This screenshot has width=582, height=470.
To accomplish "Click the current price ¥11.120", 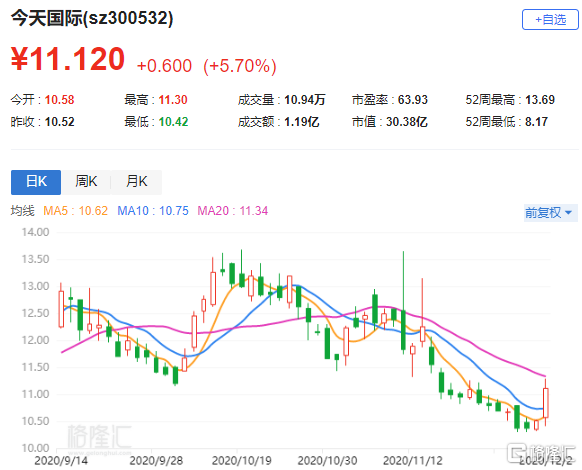I will click(68, 59).
